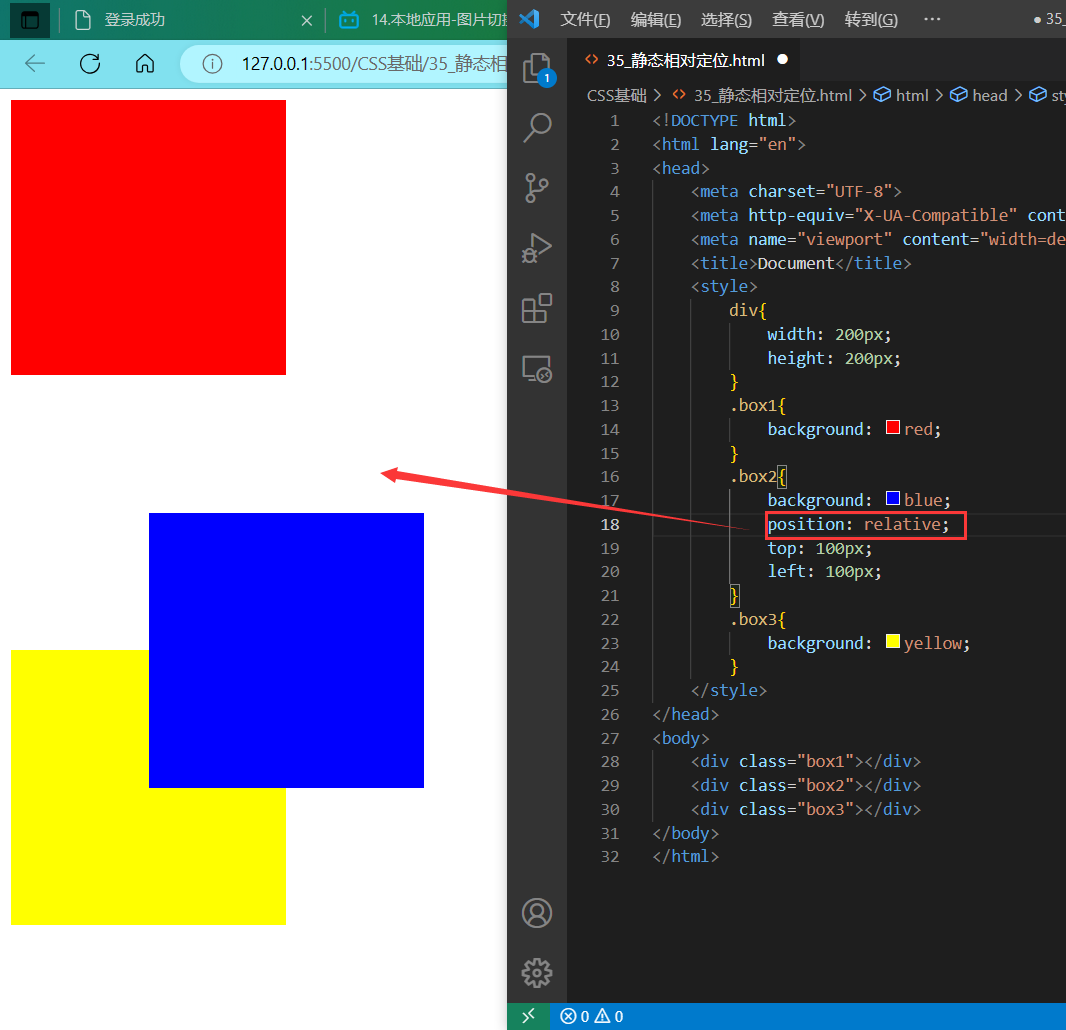Click the browser address bar URL
The height and width of the screenshot is (1030, 1066).
click(374, 64)
